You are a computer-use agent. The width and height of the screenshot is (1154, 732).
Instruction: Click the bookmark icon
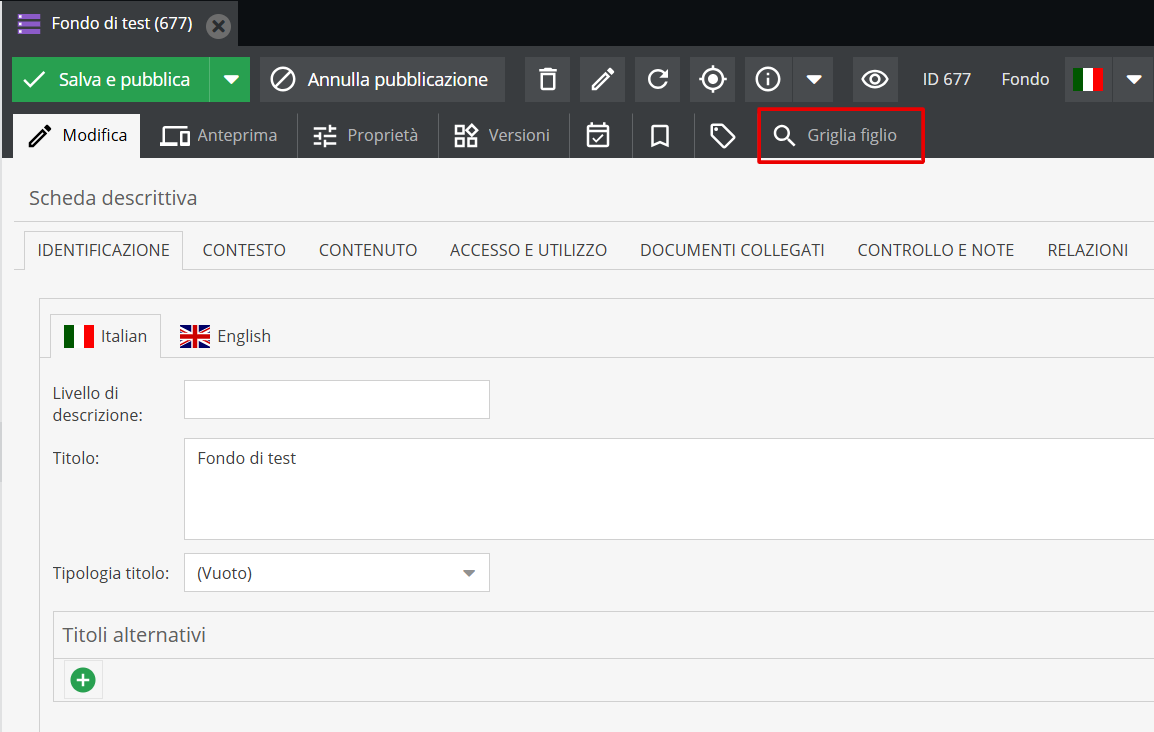[660, 136]
